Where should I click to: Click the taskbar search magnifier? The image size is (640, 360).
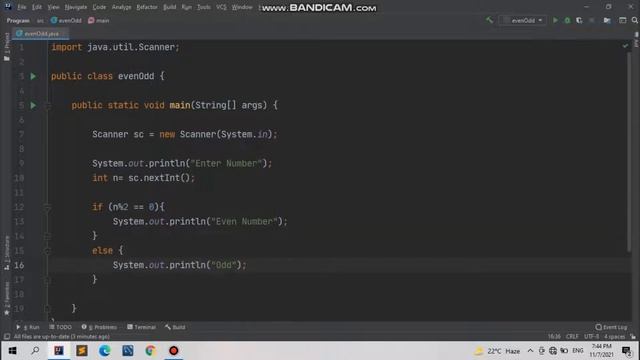click(x=35, y=351)
